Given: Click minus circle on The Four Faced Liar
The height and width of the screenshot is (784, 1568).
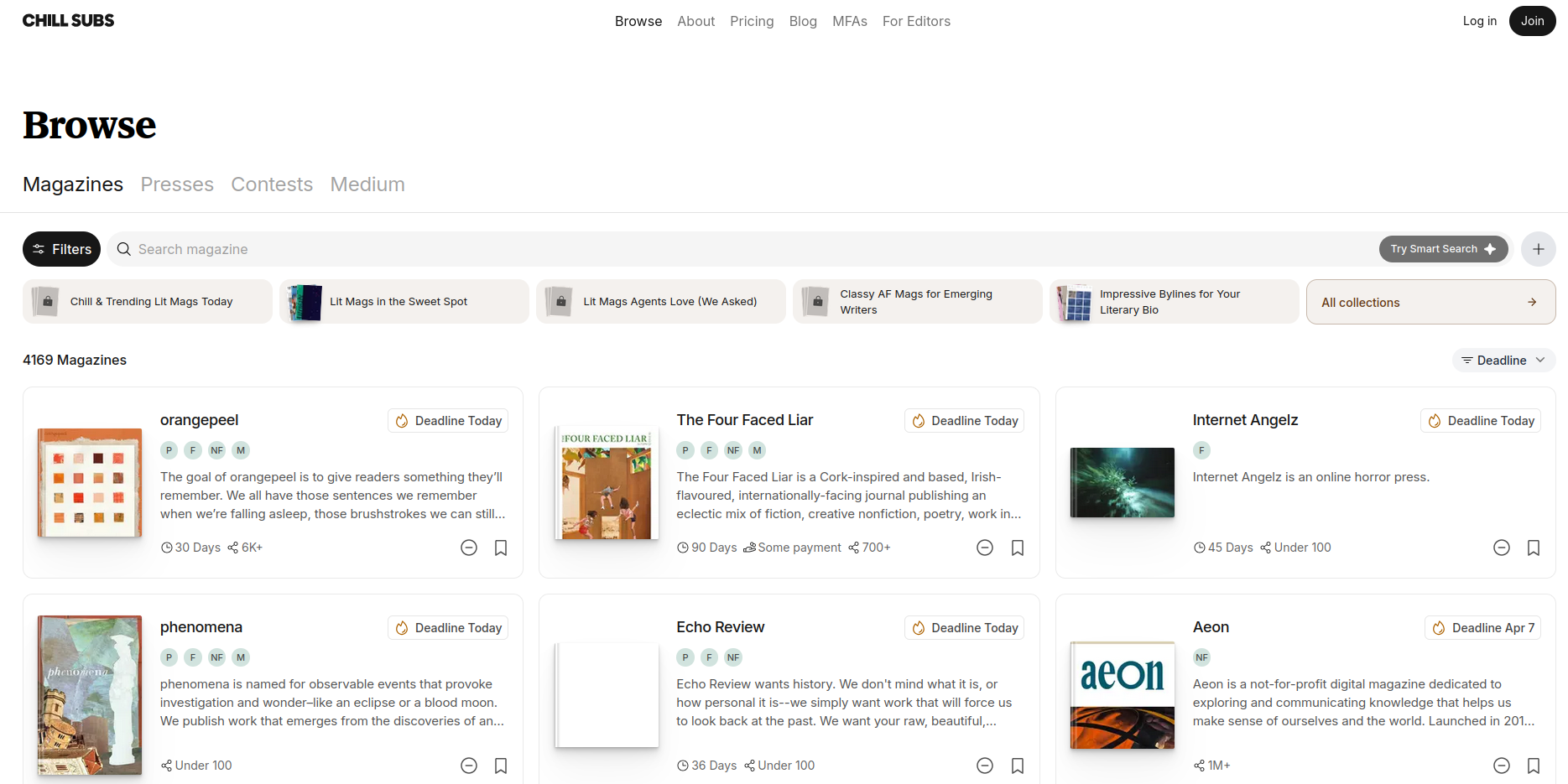Looking at the screenshot, I should [x=985, y=548].
